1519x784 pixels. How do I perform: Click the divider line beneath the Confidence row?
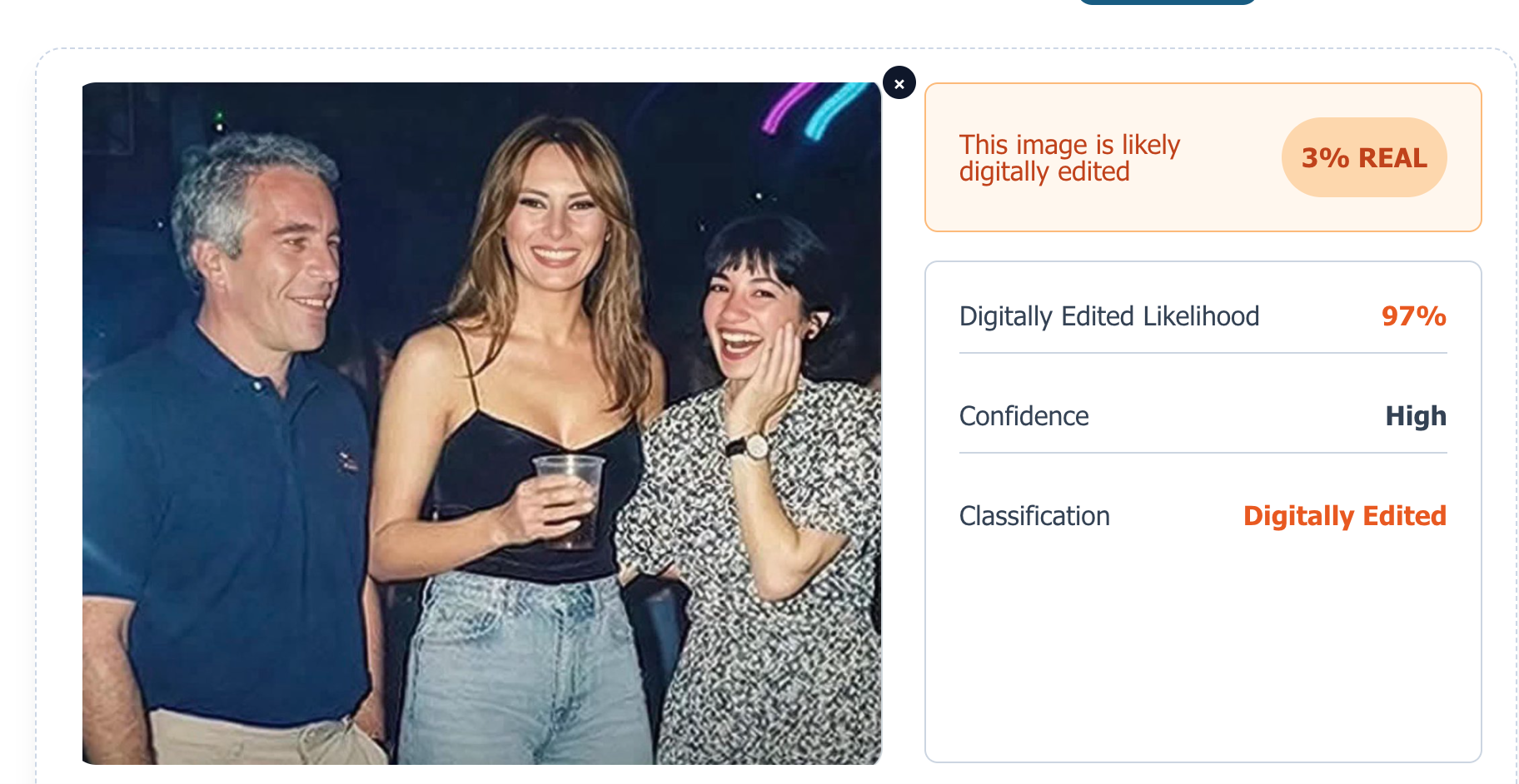click(1203, 453)
